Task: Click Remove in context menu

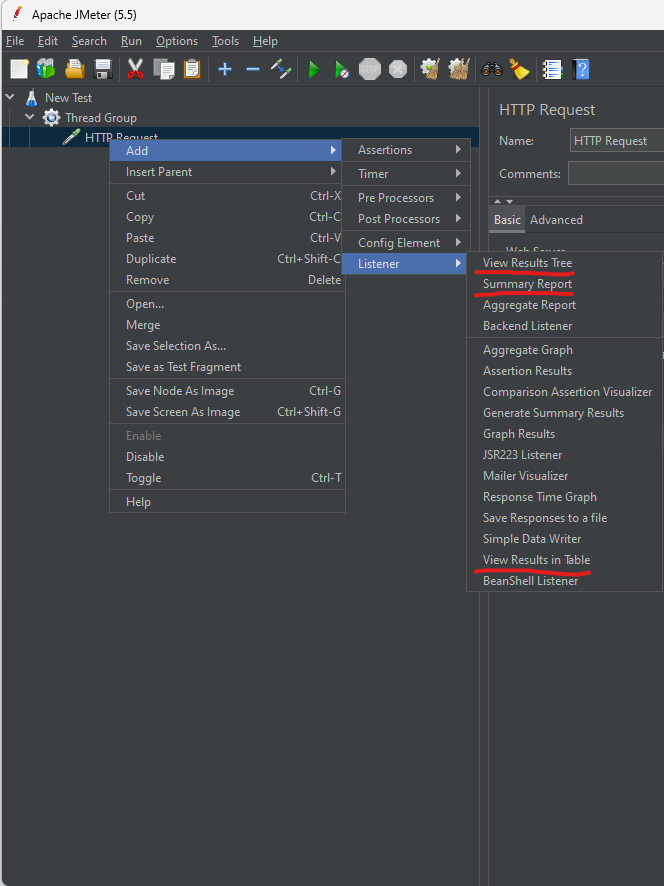Action: tap(227, 280)
